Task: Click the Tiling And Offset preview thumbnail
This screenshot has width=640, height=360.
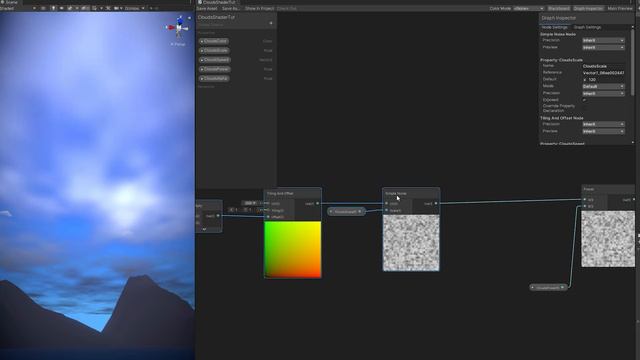Action: pos(293,249)
